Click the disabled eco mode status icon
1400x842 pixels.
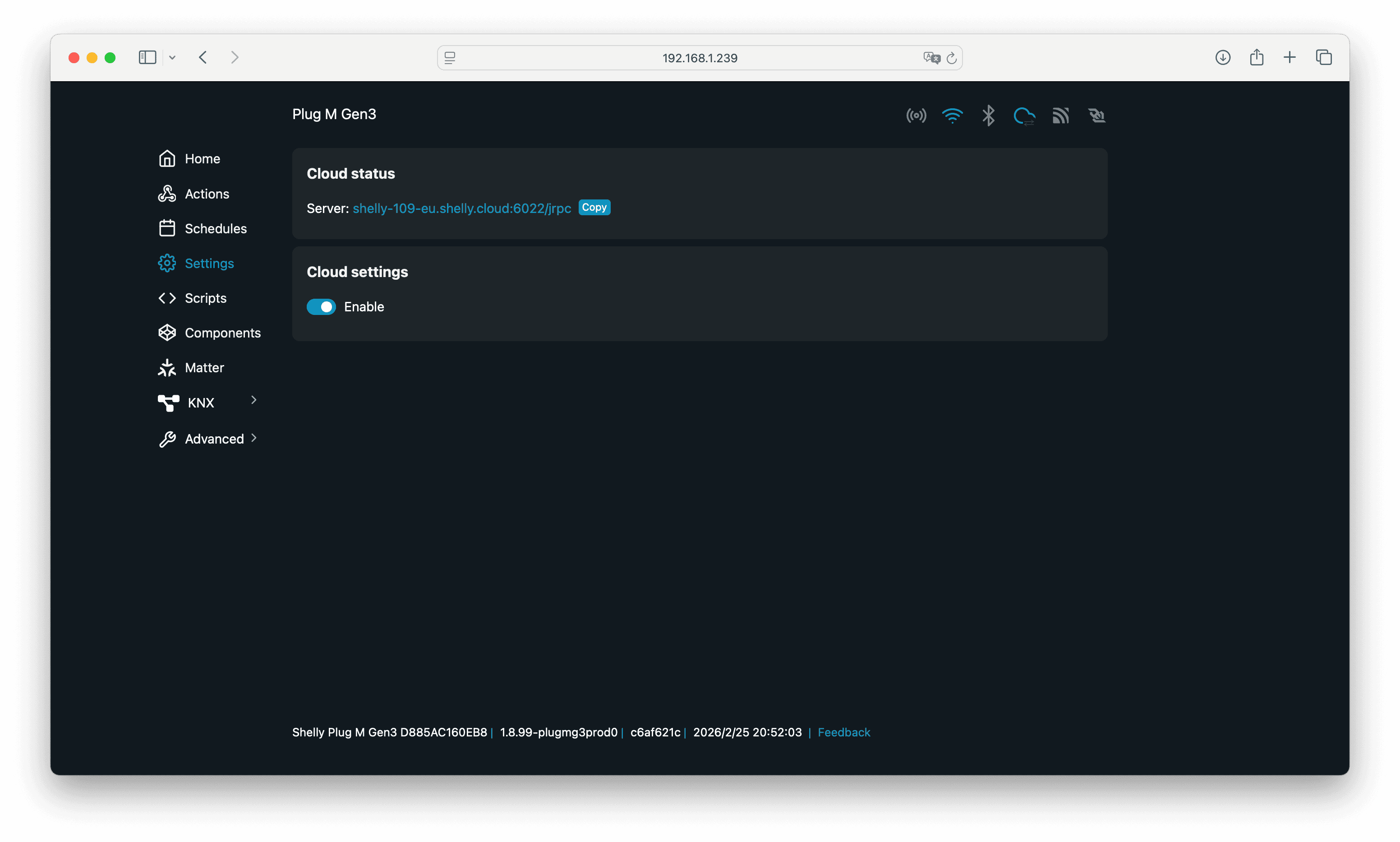1096,116
